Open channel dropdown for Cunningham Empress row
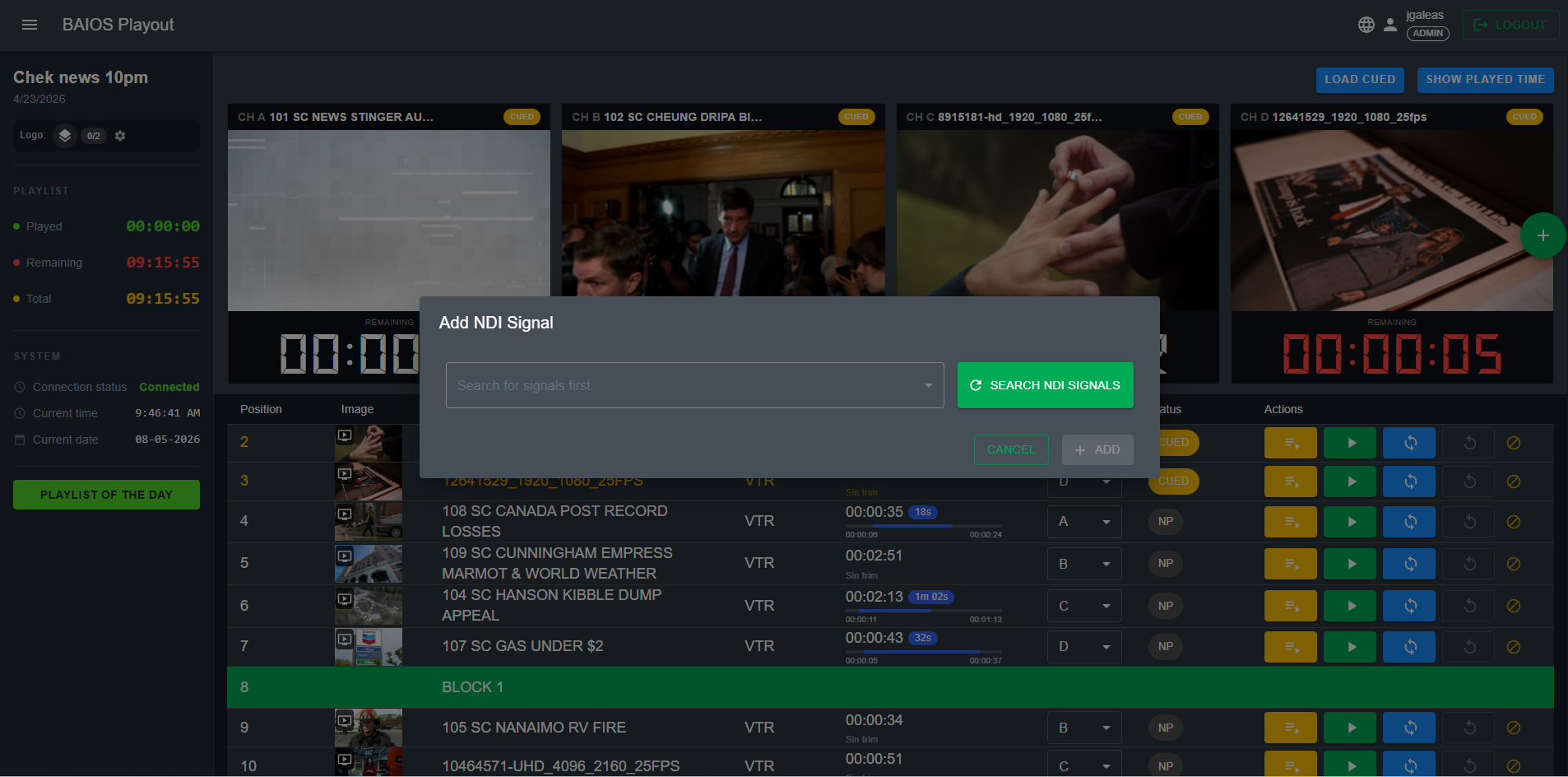The width and height of the screenshot is (1568, 777). 1084,564
